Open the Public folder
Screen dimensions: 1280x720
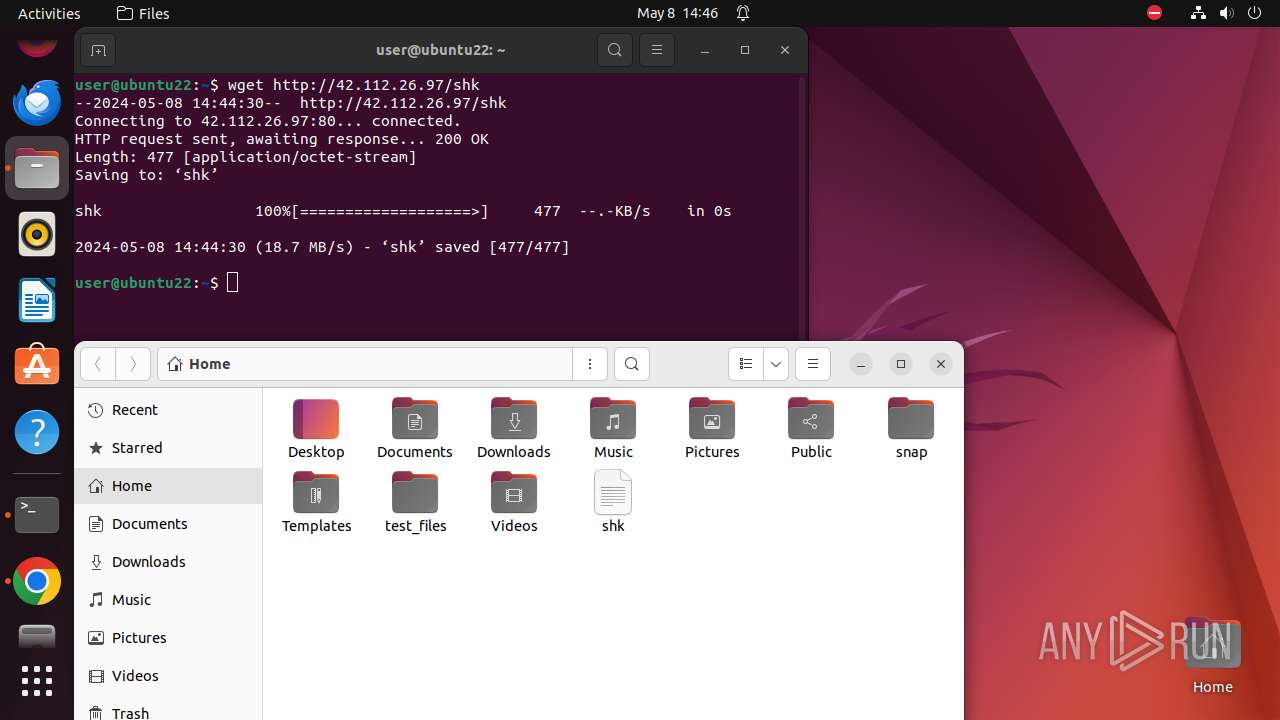(x=811, y=429)
